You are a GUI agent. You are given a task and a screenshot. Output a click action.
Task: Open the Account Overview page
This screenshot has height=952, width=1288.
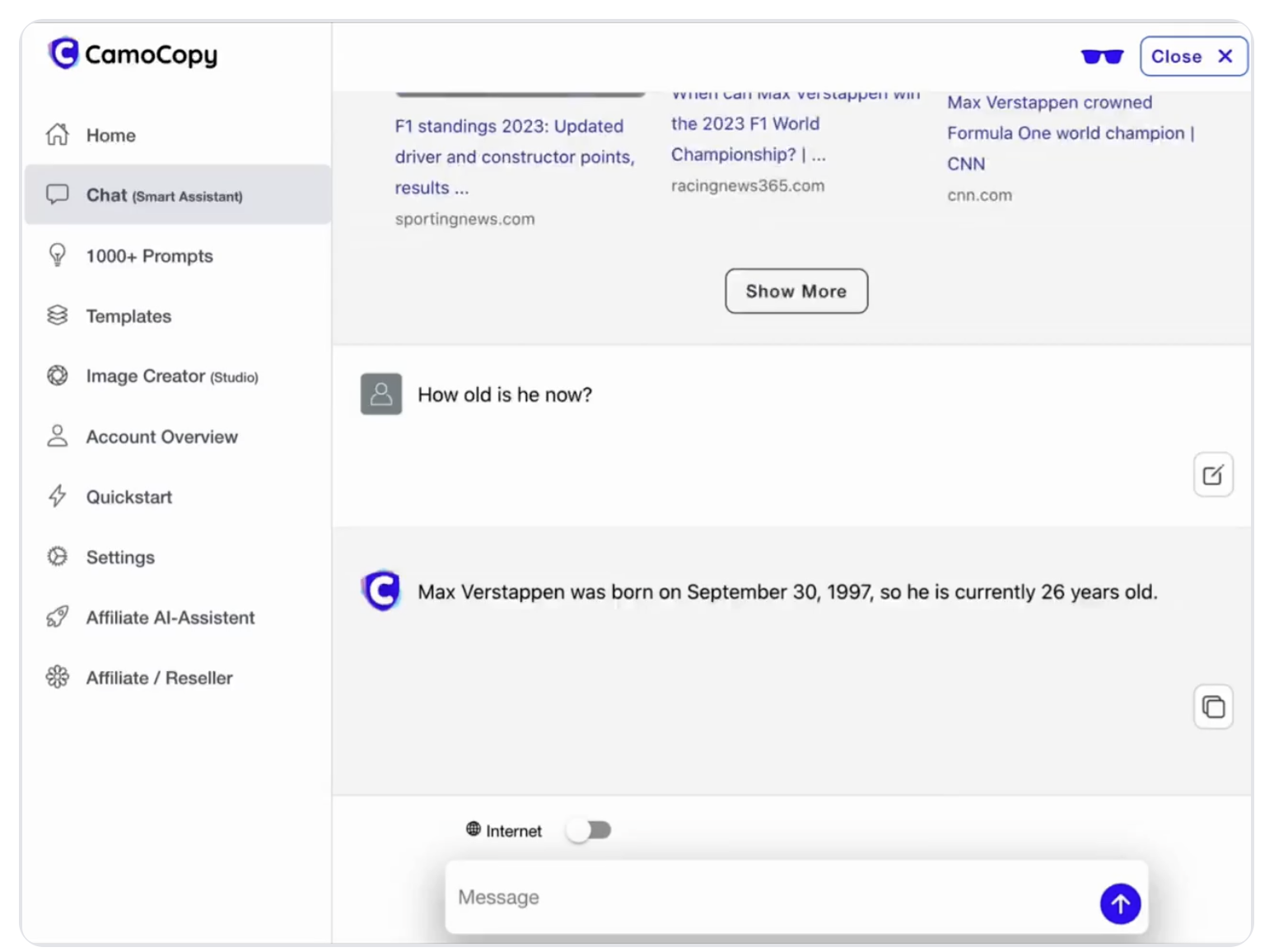(161, 436)
